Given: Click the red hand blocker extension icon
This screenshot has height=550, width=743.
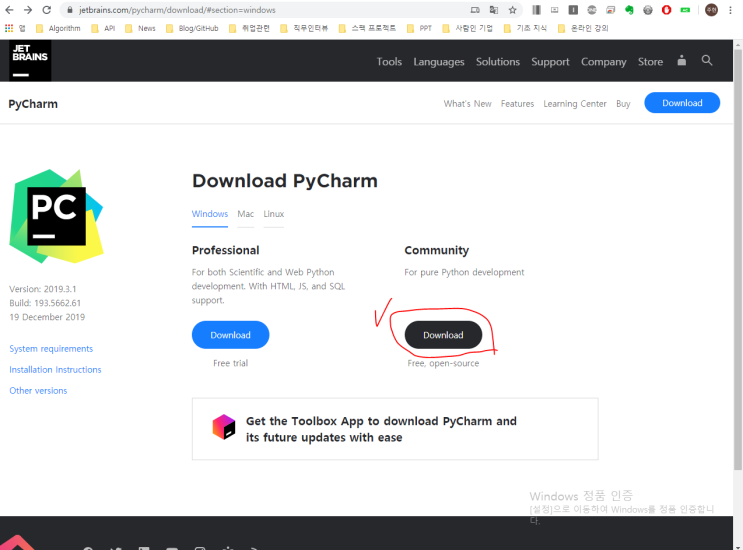Looking at the screenshot, I should [666, 10].
